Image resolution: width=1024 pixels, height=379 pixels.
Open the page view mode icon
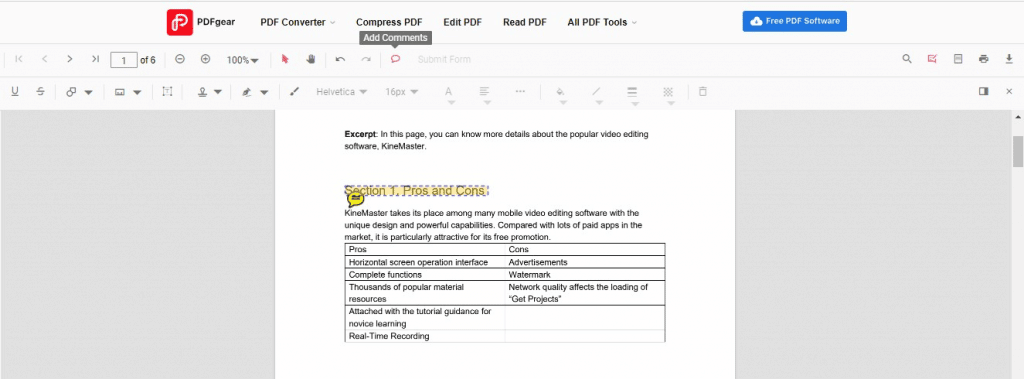958,59
